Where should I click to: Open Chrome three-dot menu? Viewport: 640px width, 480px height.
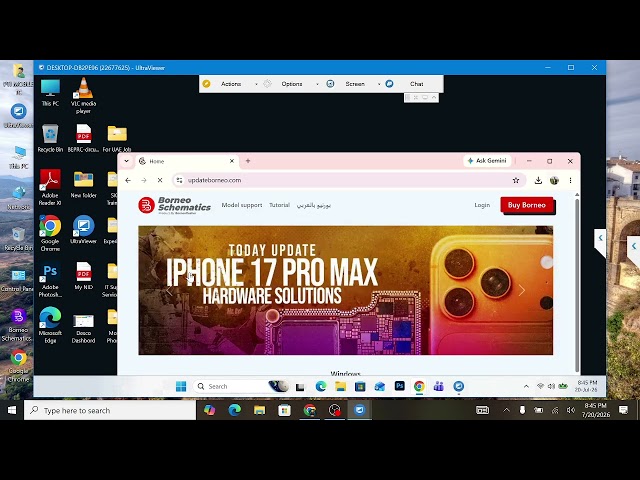click(x=570, y=180)
